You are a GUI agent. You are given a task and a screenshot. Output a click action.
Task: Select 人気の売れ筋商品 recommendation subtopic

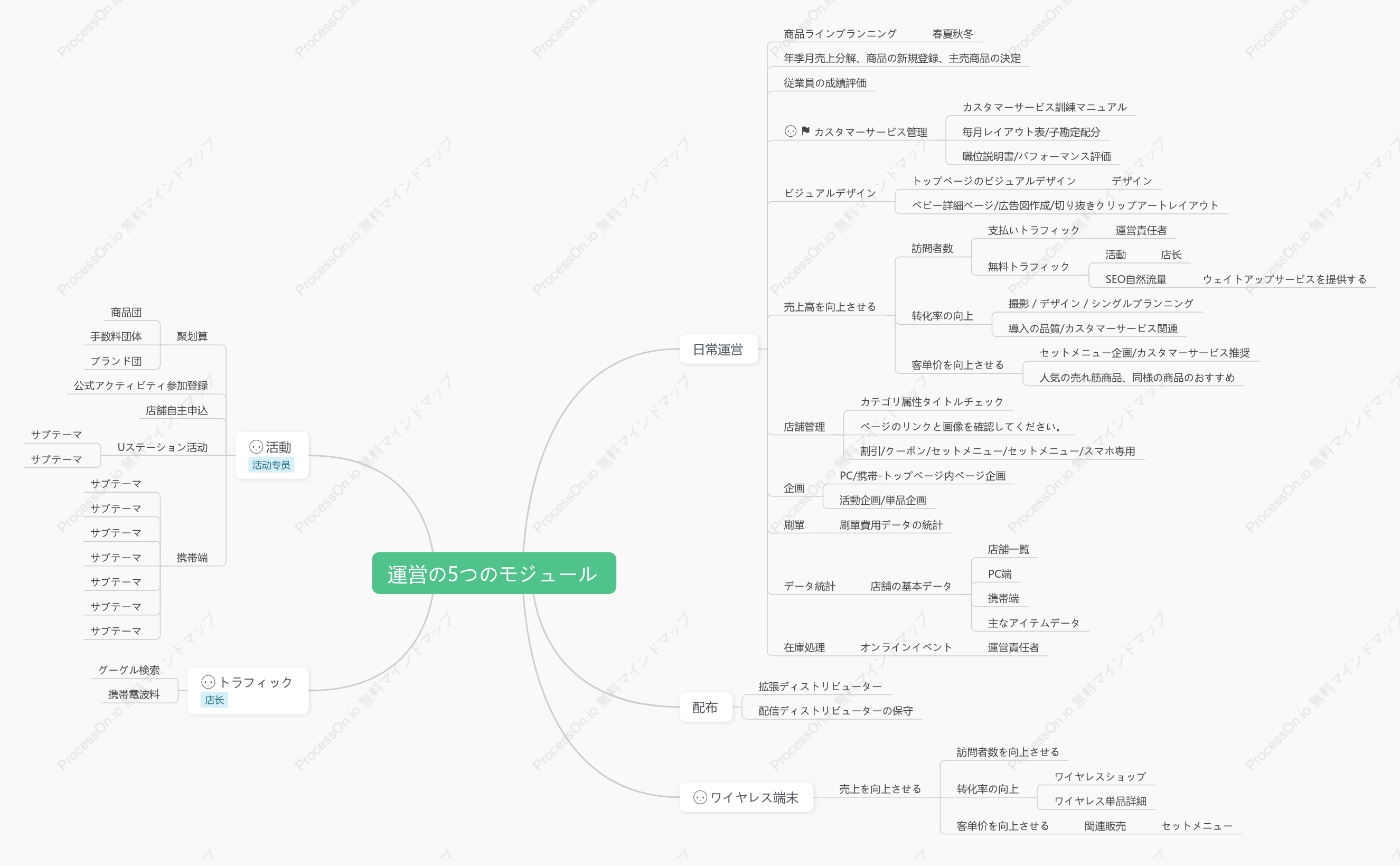pyautogui.click(x=1137, y=377)
